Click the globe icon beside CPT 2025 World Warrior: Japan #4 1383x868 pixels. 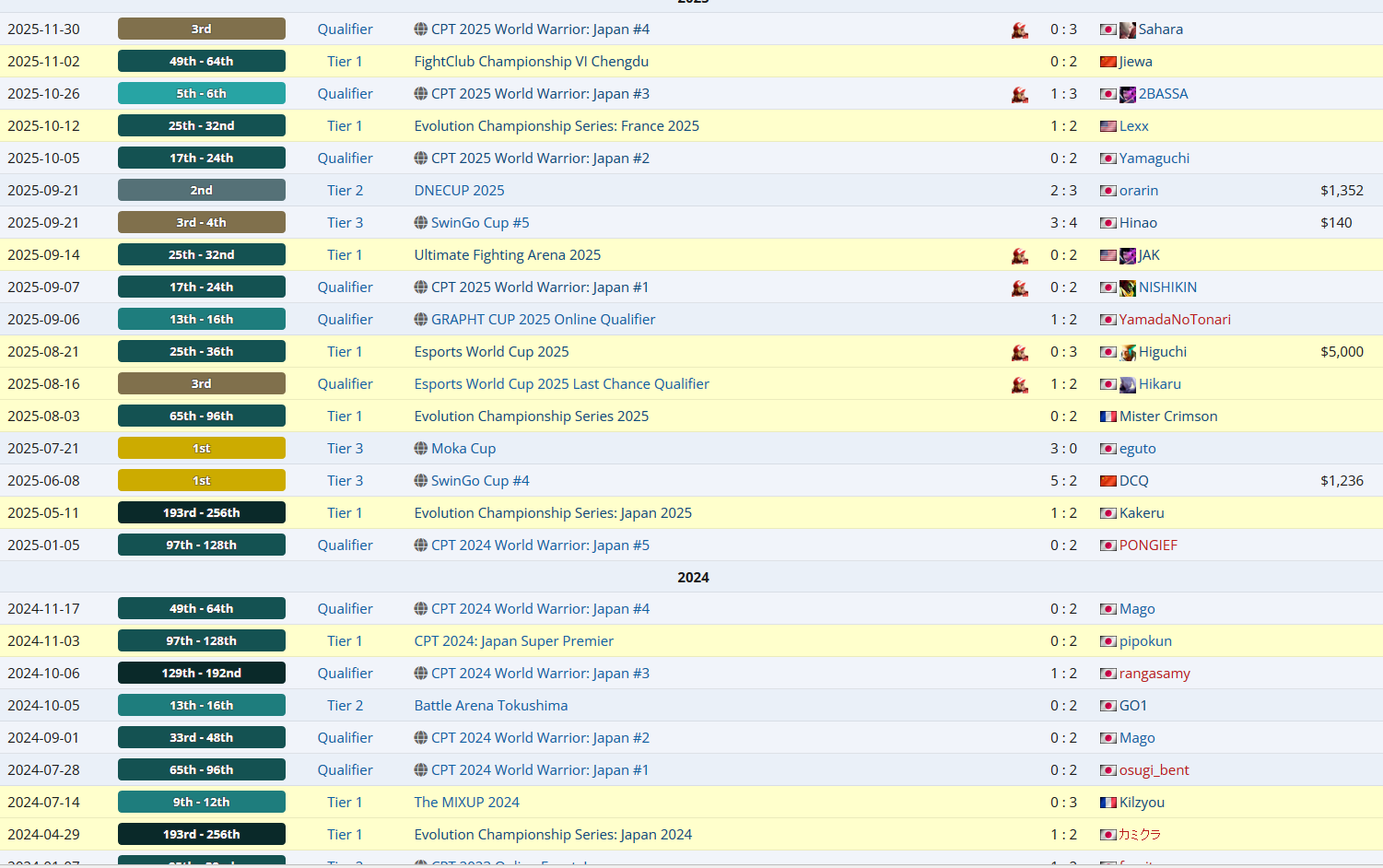pos(421,29)
